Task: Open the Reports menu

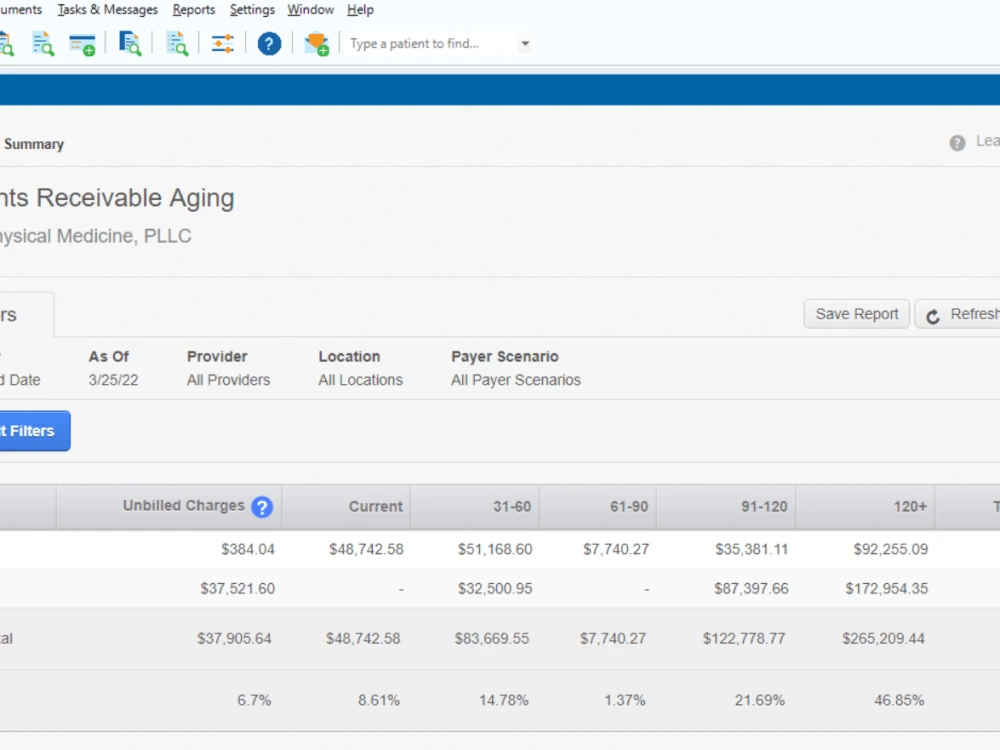Action: (194, 10)
